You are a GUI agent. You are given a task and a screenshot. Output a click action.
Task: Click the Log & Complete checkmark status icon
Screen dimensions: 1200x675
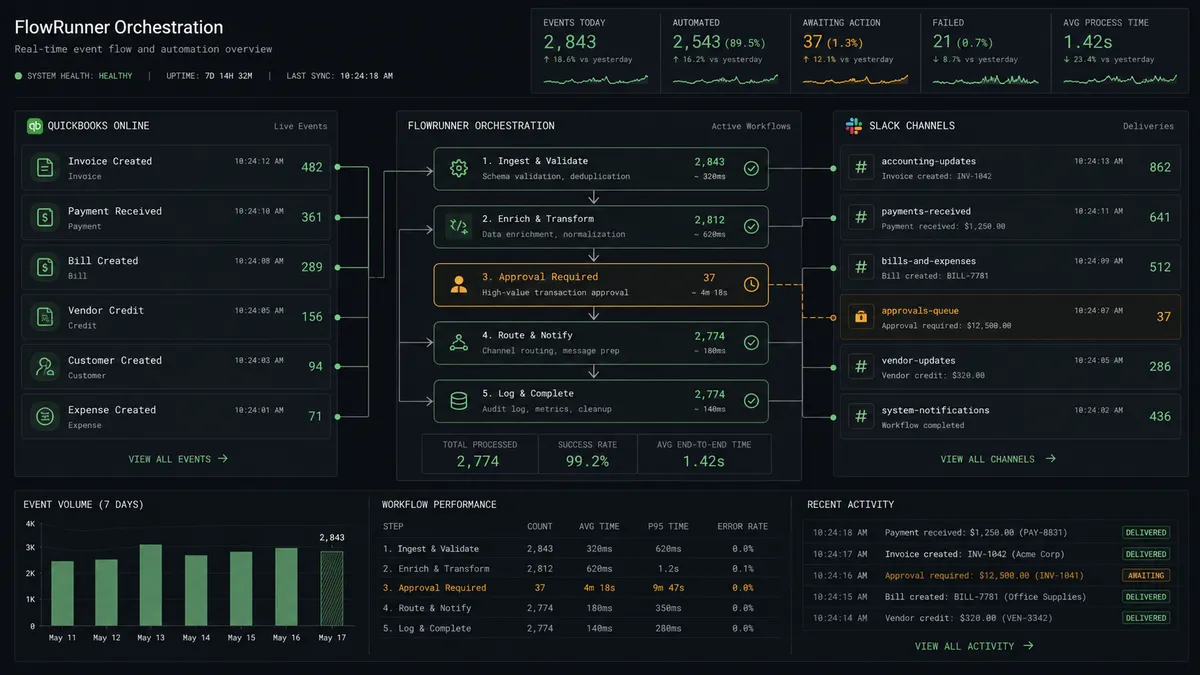(x=751, y=401)
